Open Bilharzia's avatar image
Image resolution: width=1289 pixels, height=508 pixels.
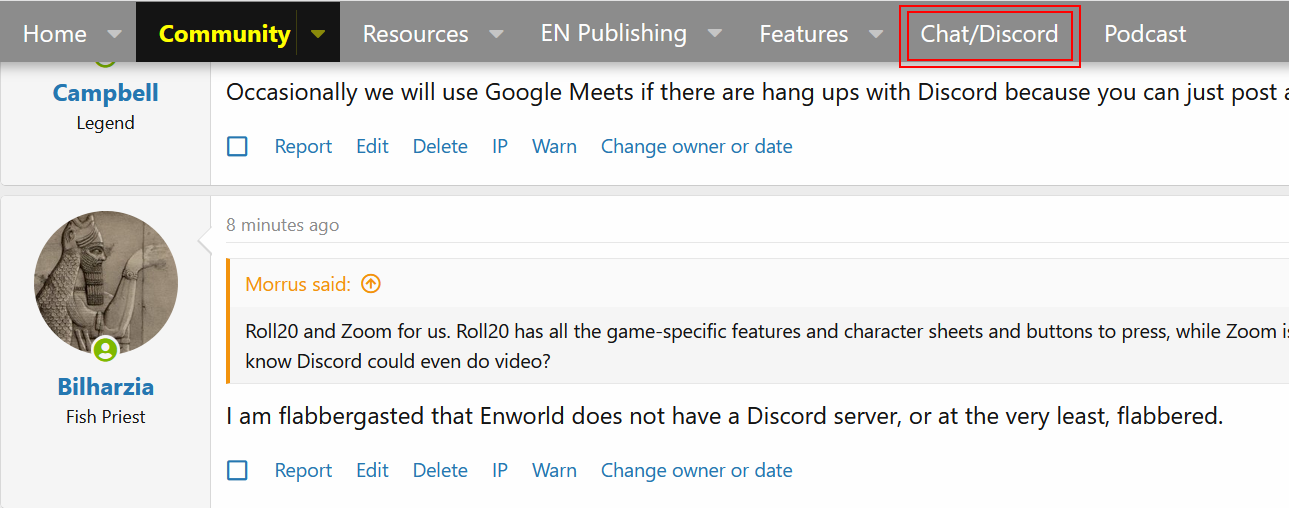(x=106, y=283)
